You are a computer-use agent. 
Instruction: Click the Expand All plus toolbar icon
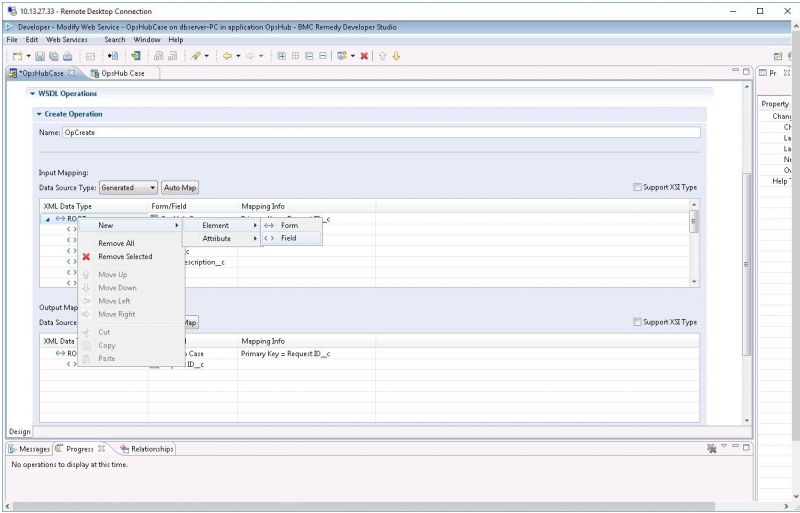281,56
